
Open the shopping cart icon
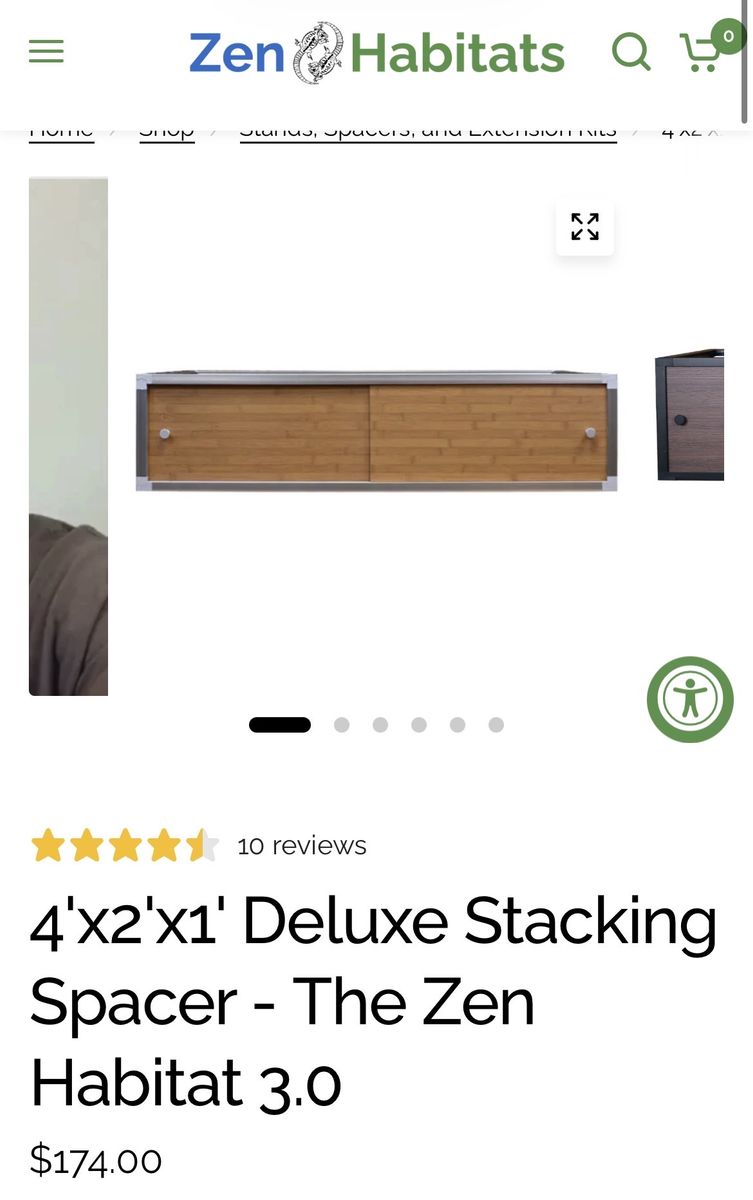(700, 52)
